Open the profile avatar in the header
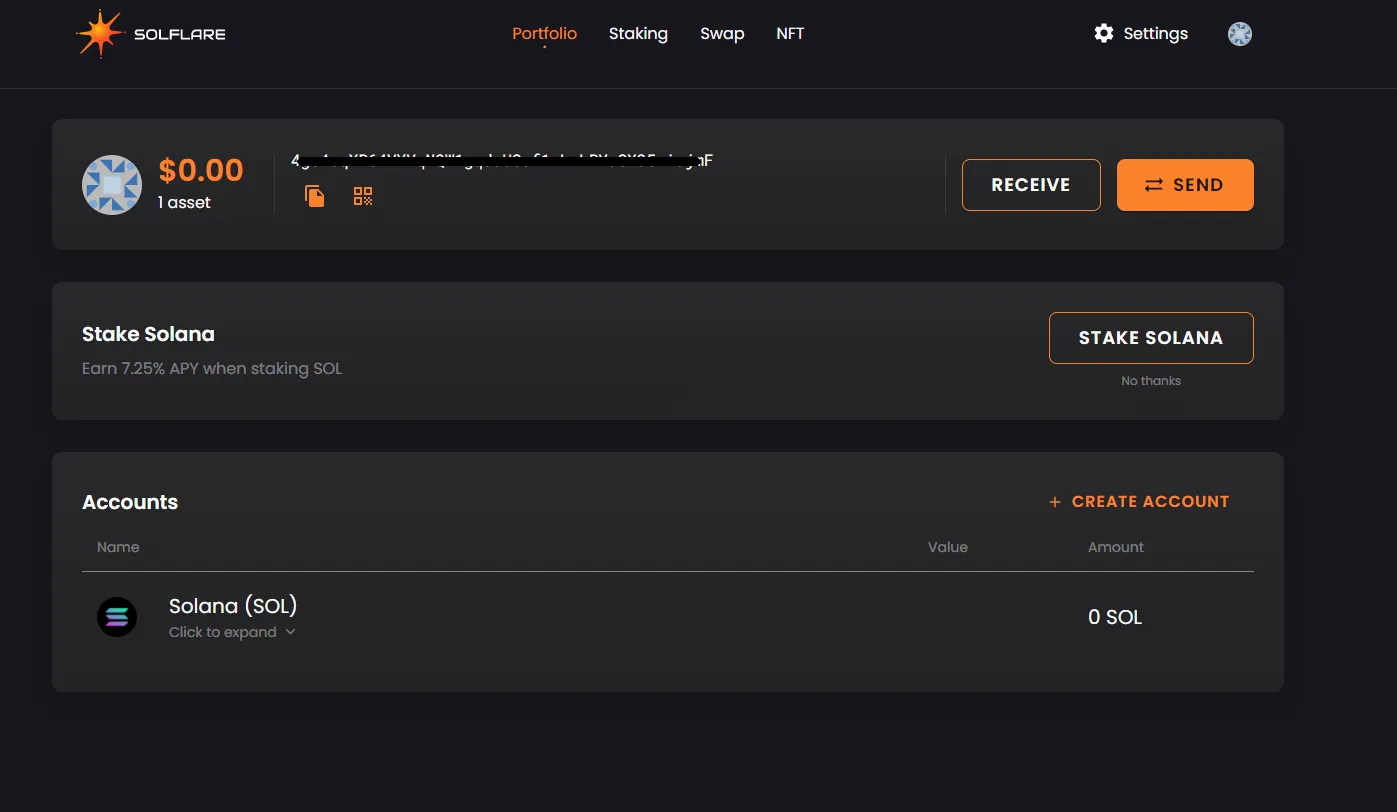The image size is (1397, 812). click(1240, 34)
